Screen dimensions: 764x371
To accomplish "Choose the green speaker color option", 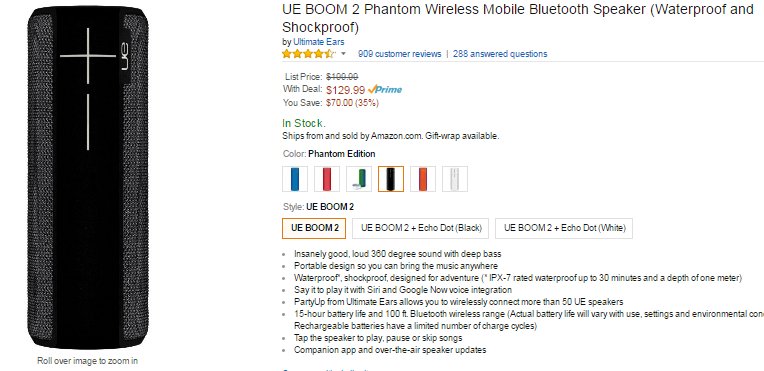I will 359,179.
